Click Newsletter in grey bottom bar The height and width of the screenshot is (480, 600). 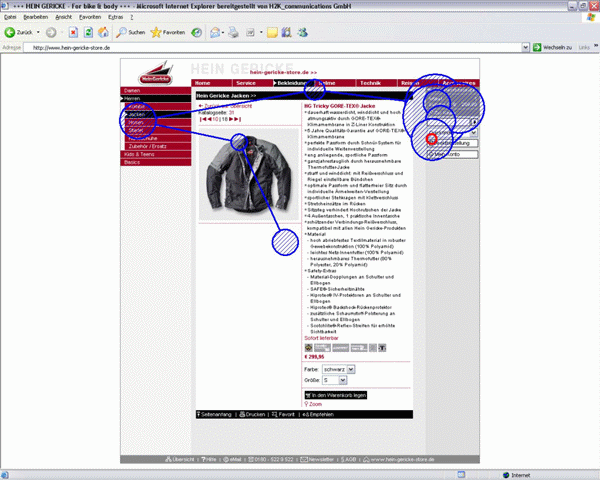point(317,459)
